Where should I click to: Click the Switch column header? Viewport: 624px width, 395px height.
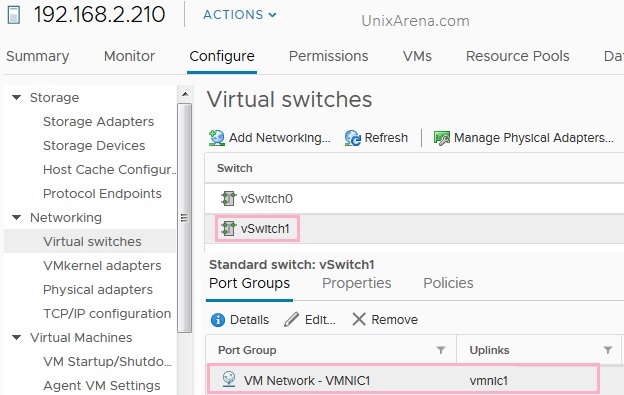tap(235, 168)
